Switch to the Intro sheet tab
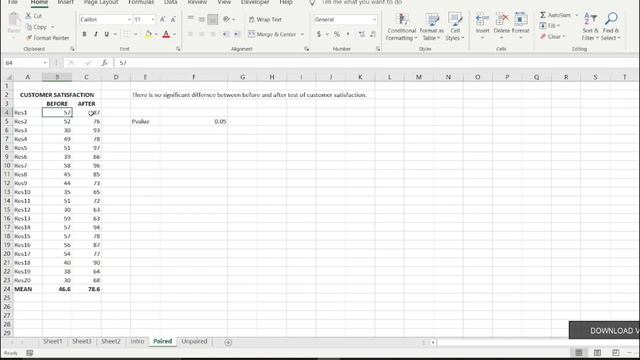 point(137,342)
